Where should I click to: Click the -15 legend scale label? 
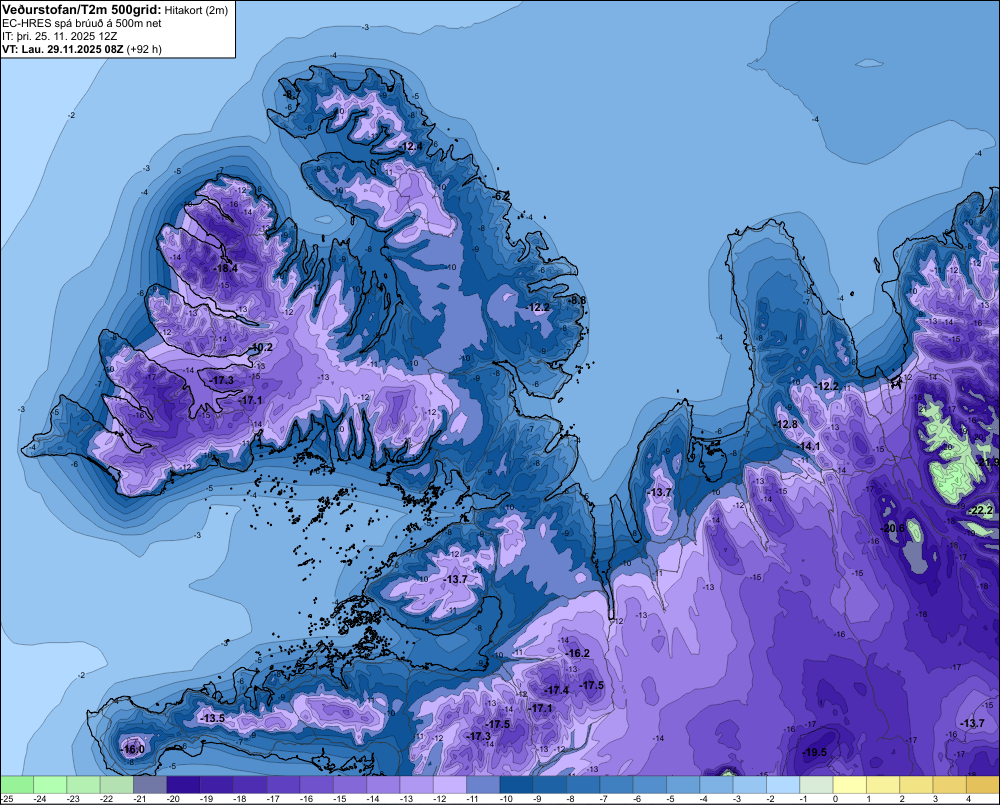(x=339, y=799)
